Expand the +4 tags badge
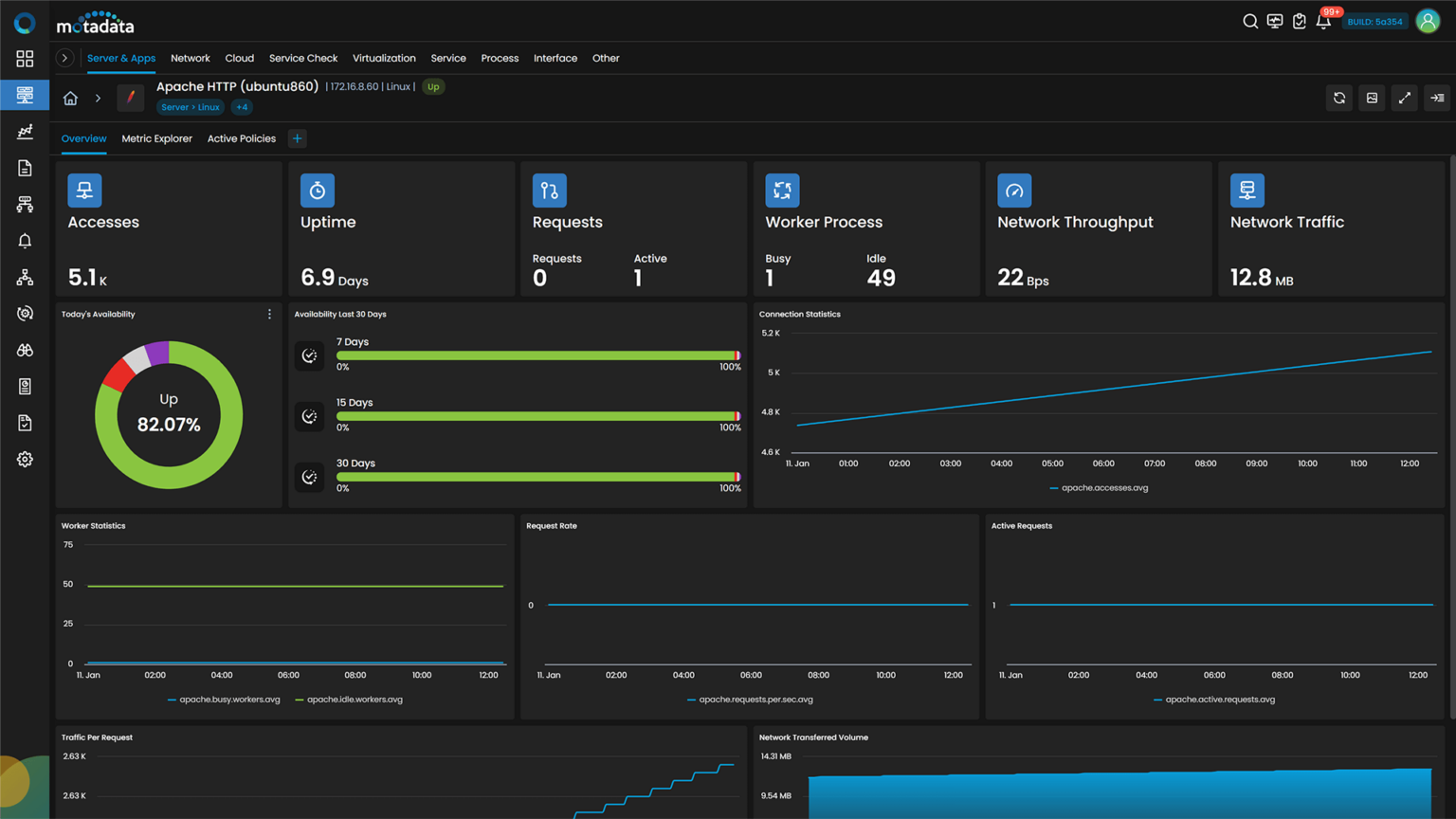The height and width of the screenshot is (819, 1456). click(x=242, y=107)
